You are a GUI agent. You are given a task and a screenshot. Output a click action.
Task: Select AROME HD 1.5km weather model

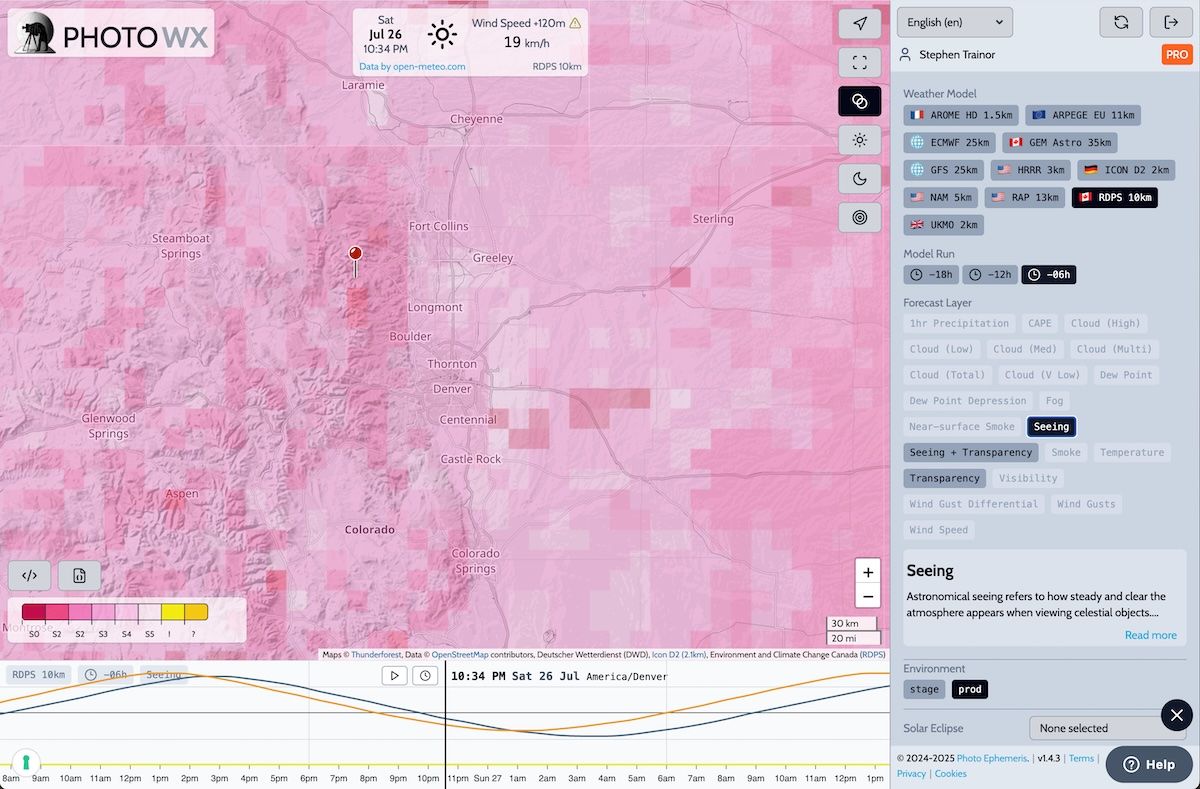pos(961,115)
